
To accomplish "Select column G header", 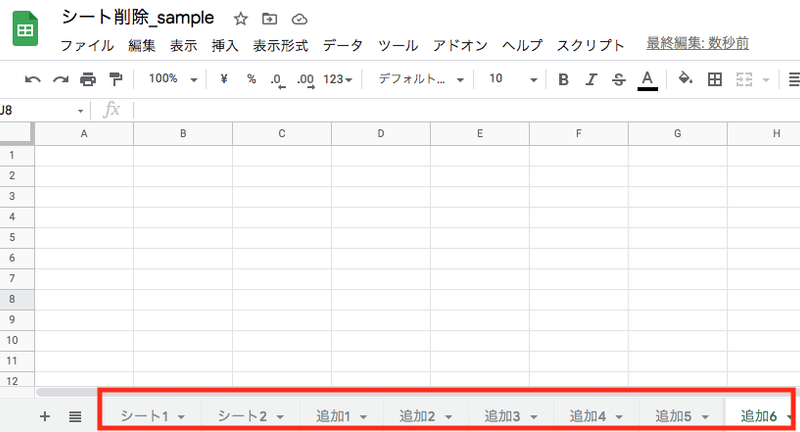I will pyautogui.click(x=678, y=134).
